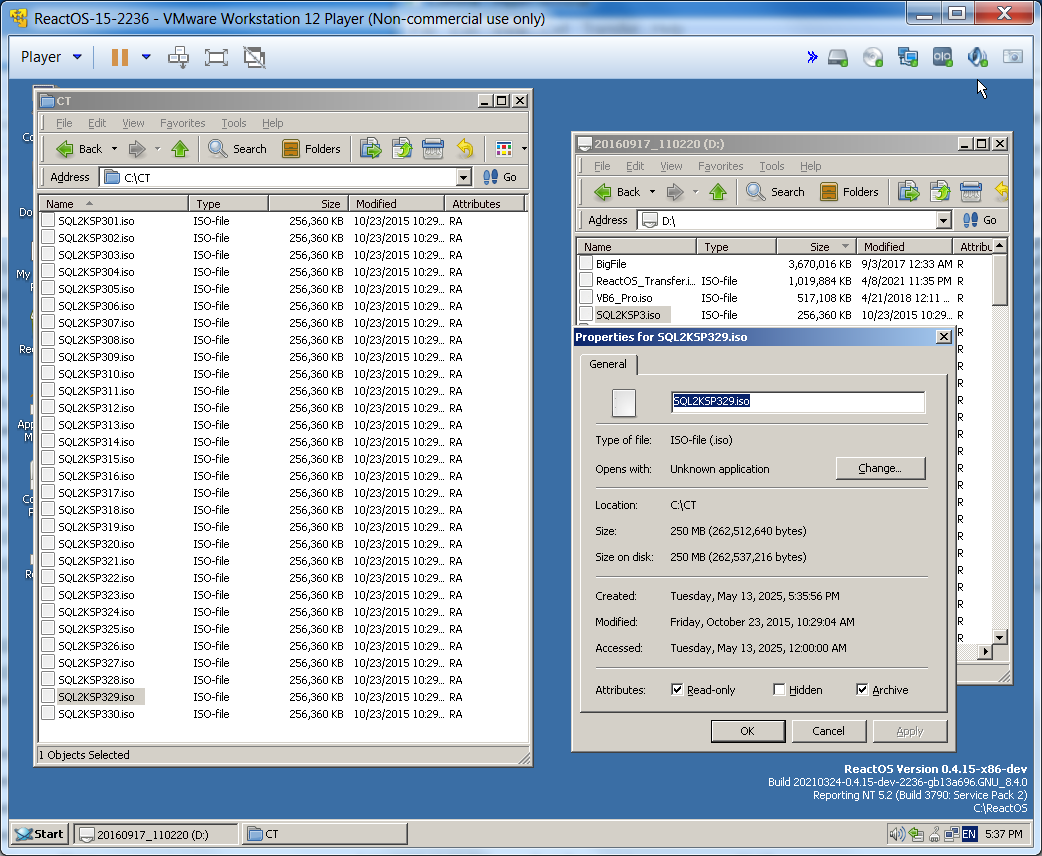Image resolution: width=1042 pixels, height=856 pixels.
Task: Click the Delete icon in the D: window toolbar
Action: coord(971,192)
